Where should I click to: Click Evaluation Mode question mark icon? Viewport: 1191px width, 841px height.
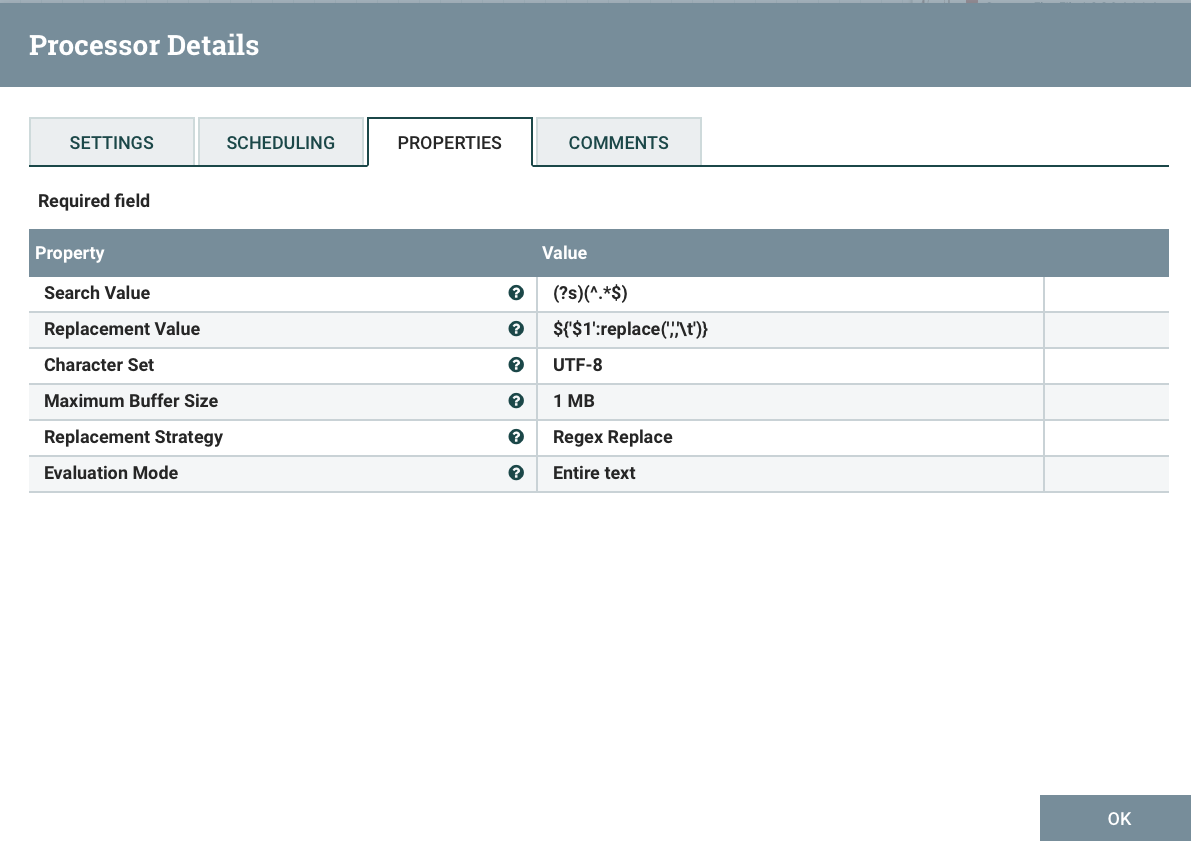(x=516, y=473)
